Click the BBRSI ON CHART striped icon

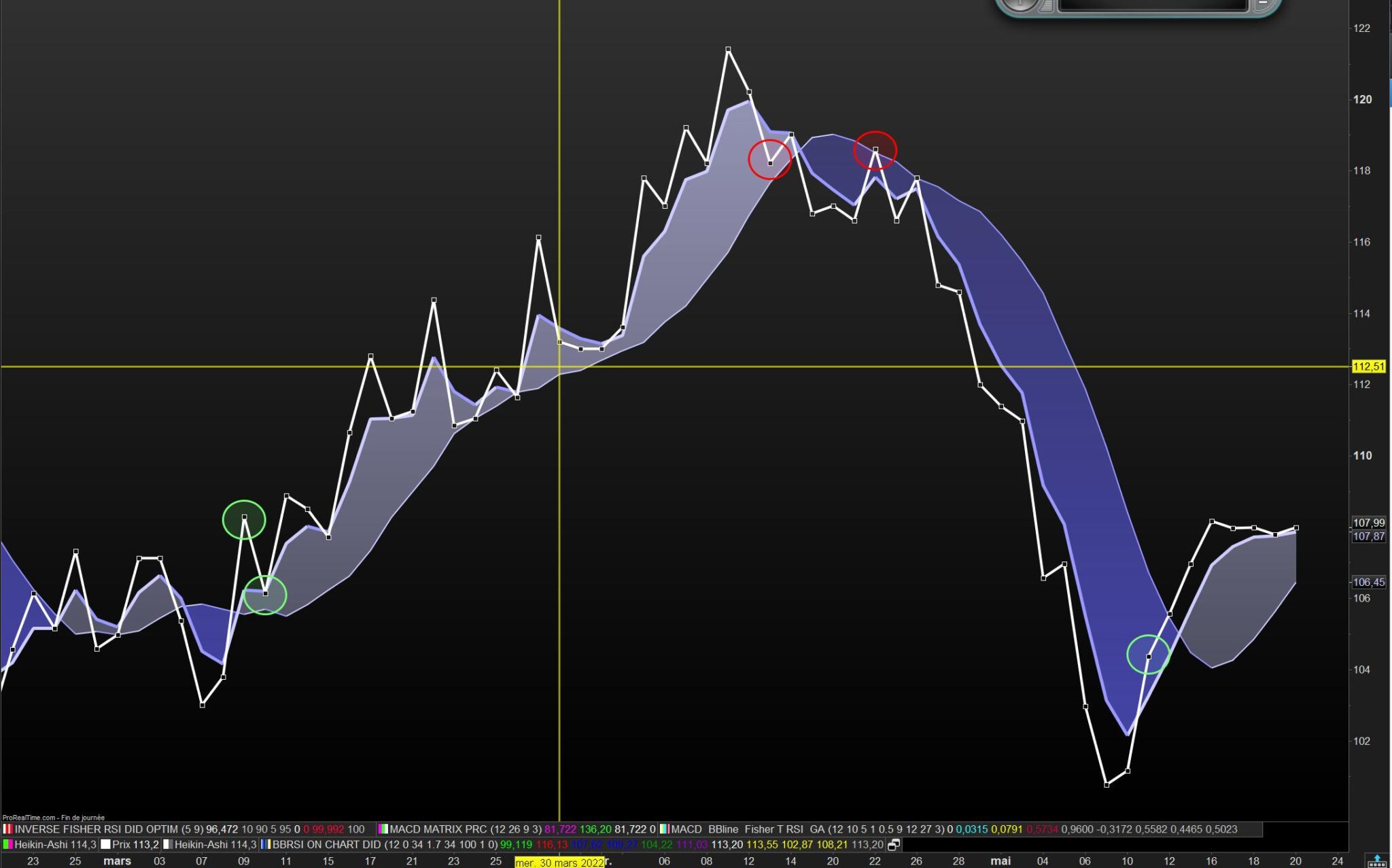[x=266, y=845]
